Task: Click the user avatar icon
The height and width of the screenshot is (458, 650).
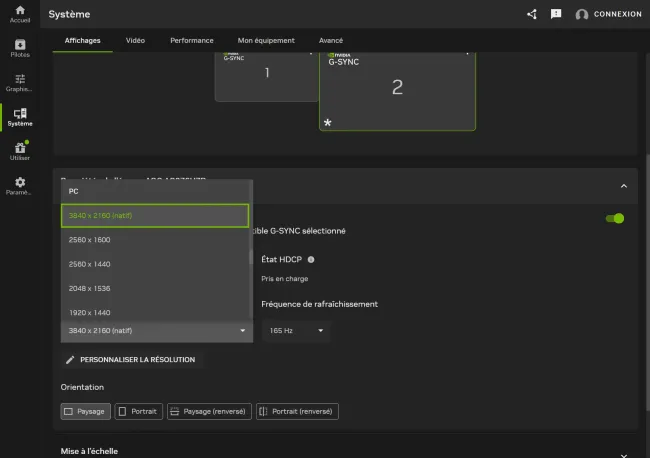Action: [582, 15]
